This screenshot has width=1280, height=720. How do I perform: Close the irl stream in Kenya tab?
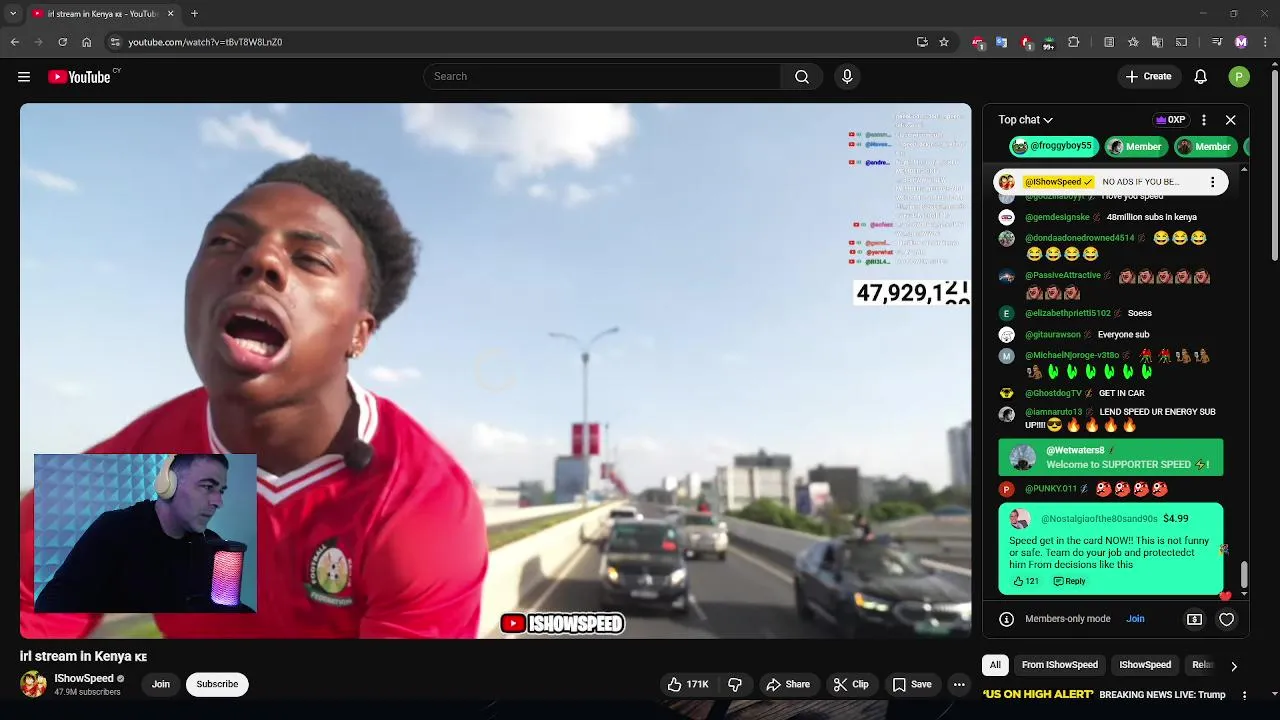(170, 14)
